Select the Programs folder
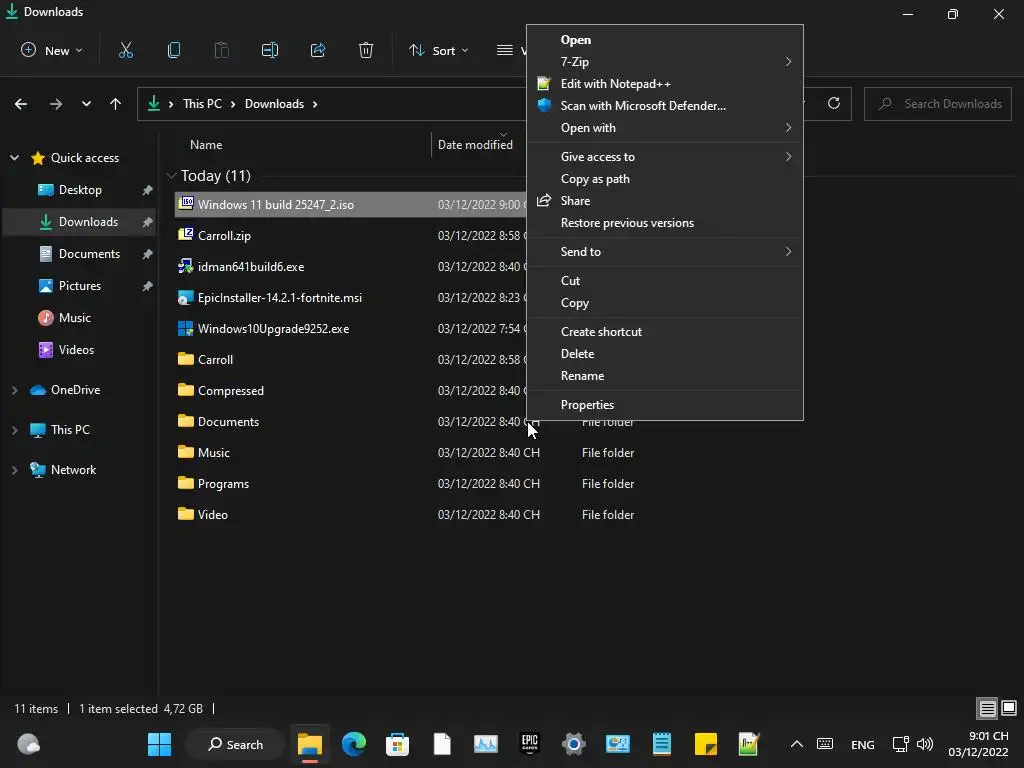 223,484
